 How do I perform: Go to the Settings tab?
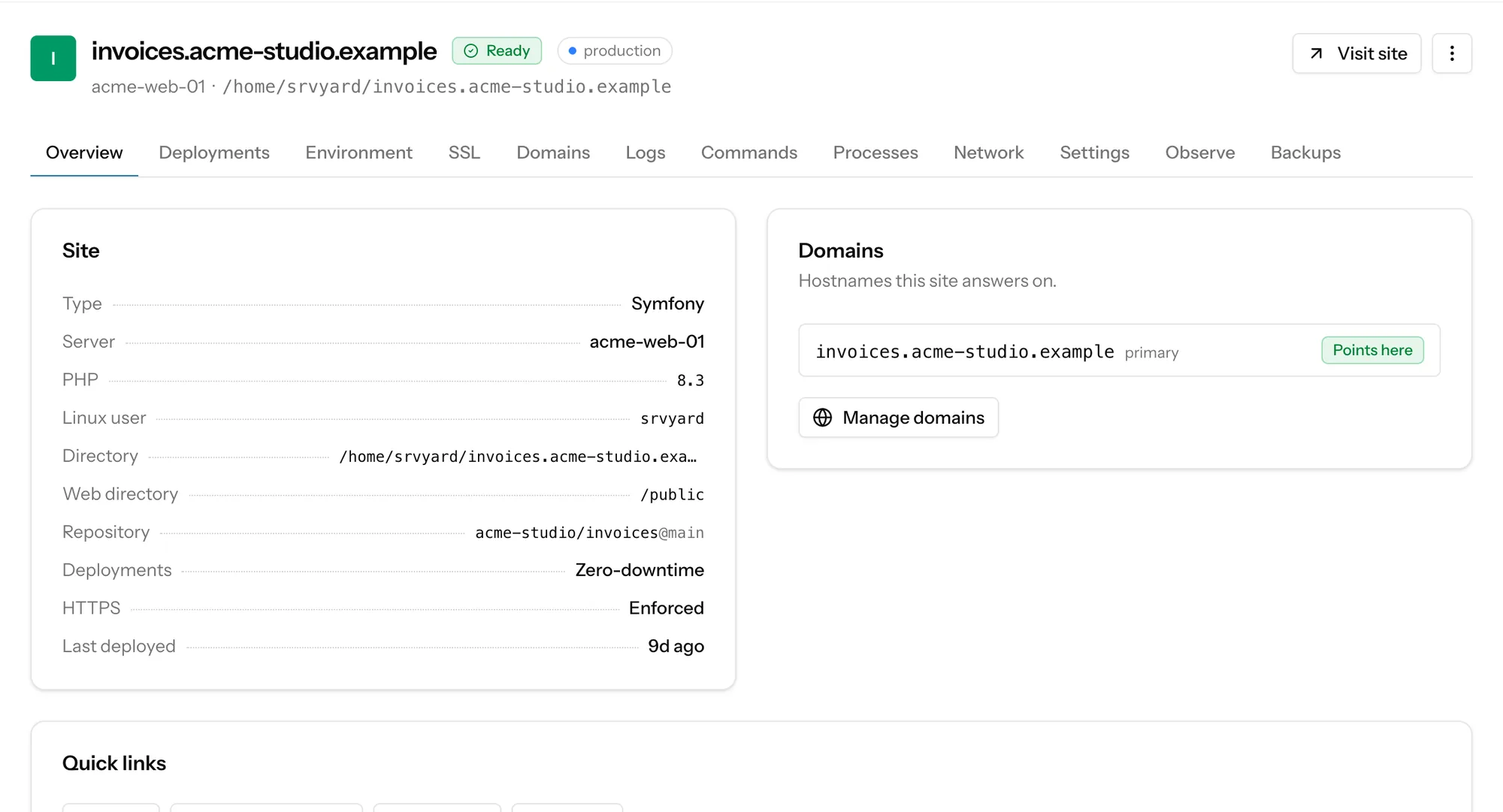coord(1094,152)
